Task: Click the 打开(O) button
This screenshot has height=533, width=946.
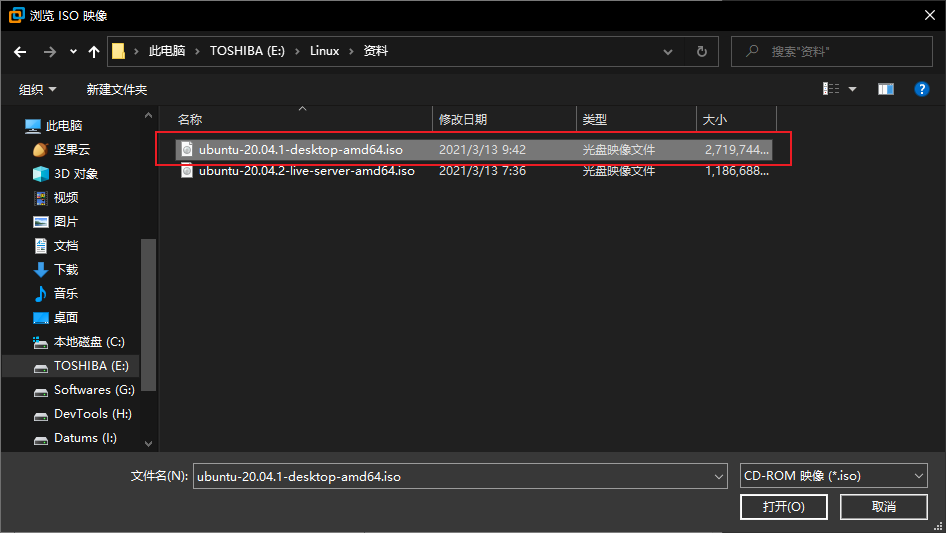Action: [x=784, y=506]
